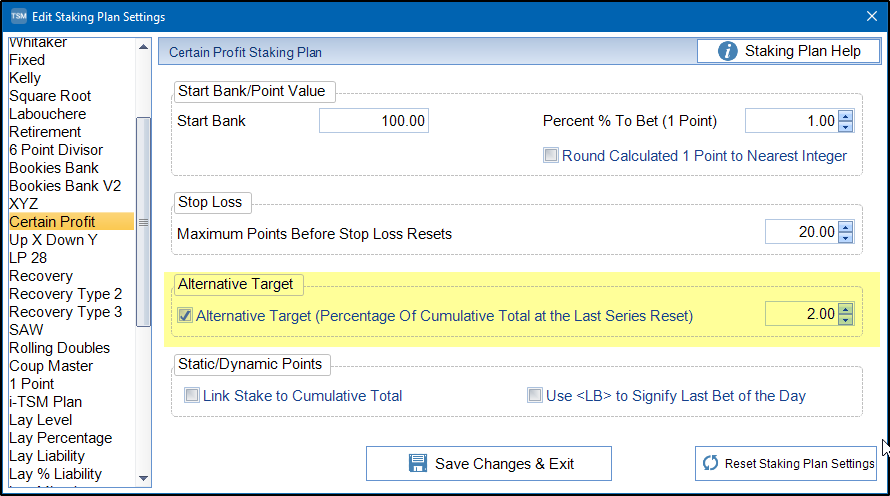Image resolution: width=890 pixels, height=496 pixels.
Task: Select Kelly in the staking plan list
Action: click(25, 78)
